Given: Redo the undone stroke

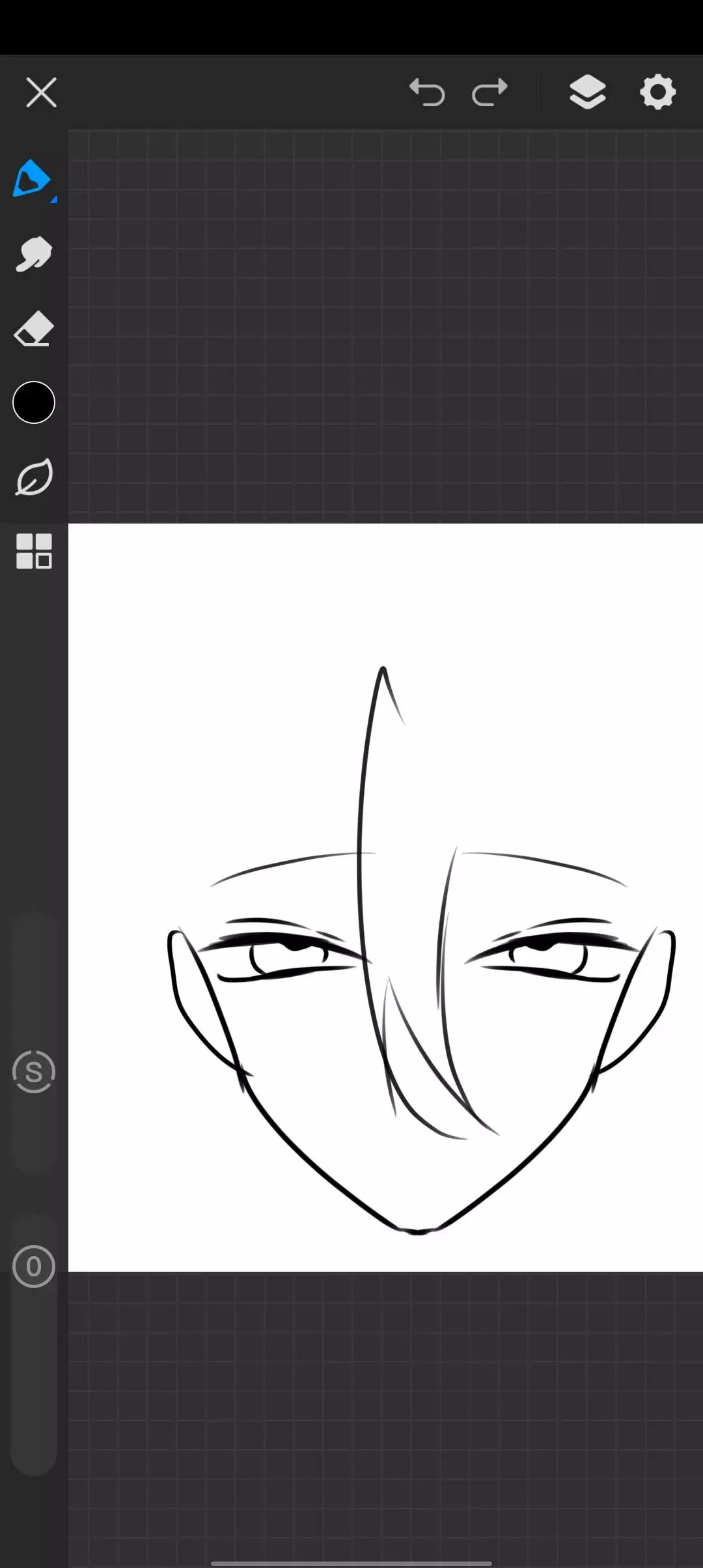Looking at the screenshot, I should click(489, 92).
